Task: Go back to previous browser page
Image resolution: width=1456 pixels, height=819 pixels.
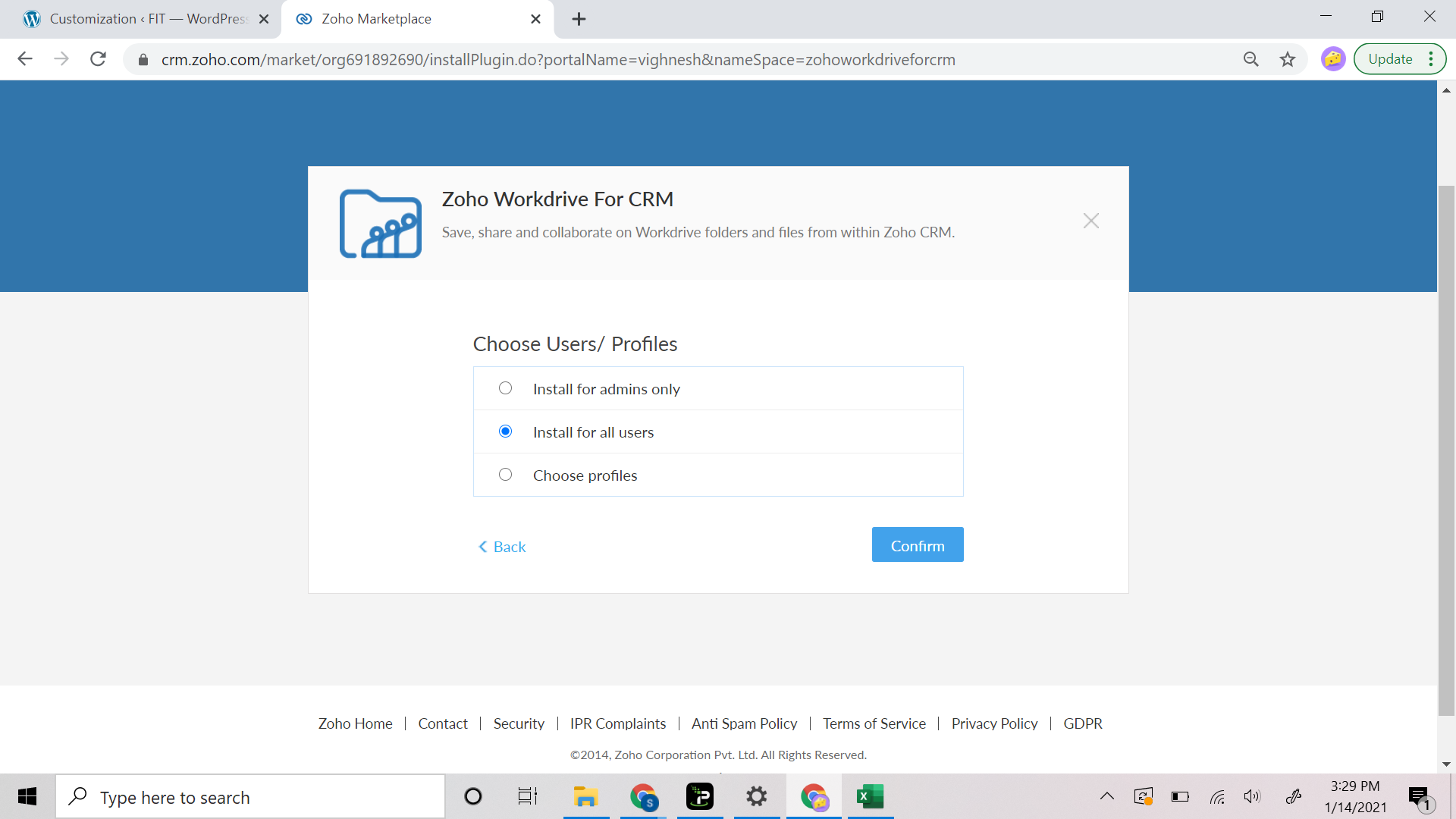Action: [25, 59]
